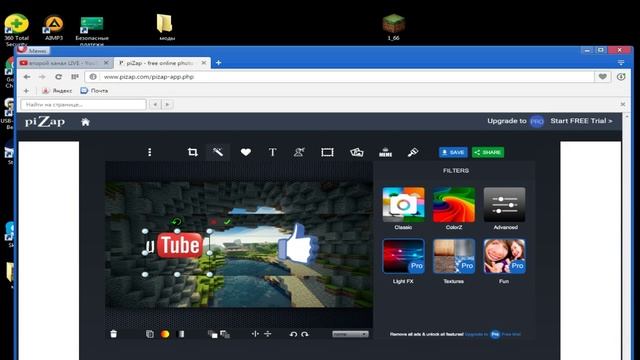Open the blend mode dropdown
The width and height of the screenshot is (640, 360).
[350, 334]
